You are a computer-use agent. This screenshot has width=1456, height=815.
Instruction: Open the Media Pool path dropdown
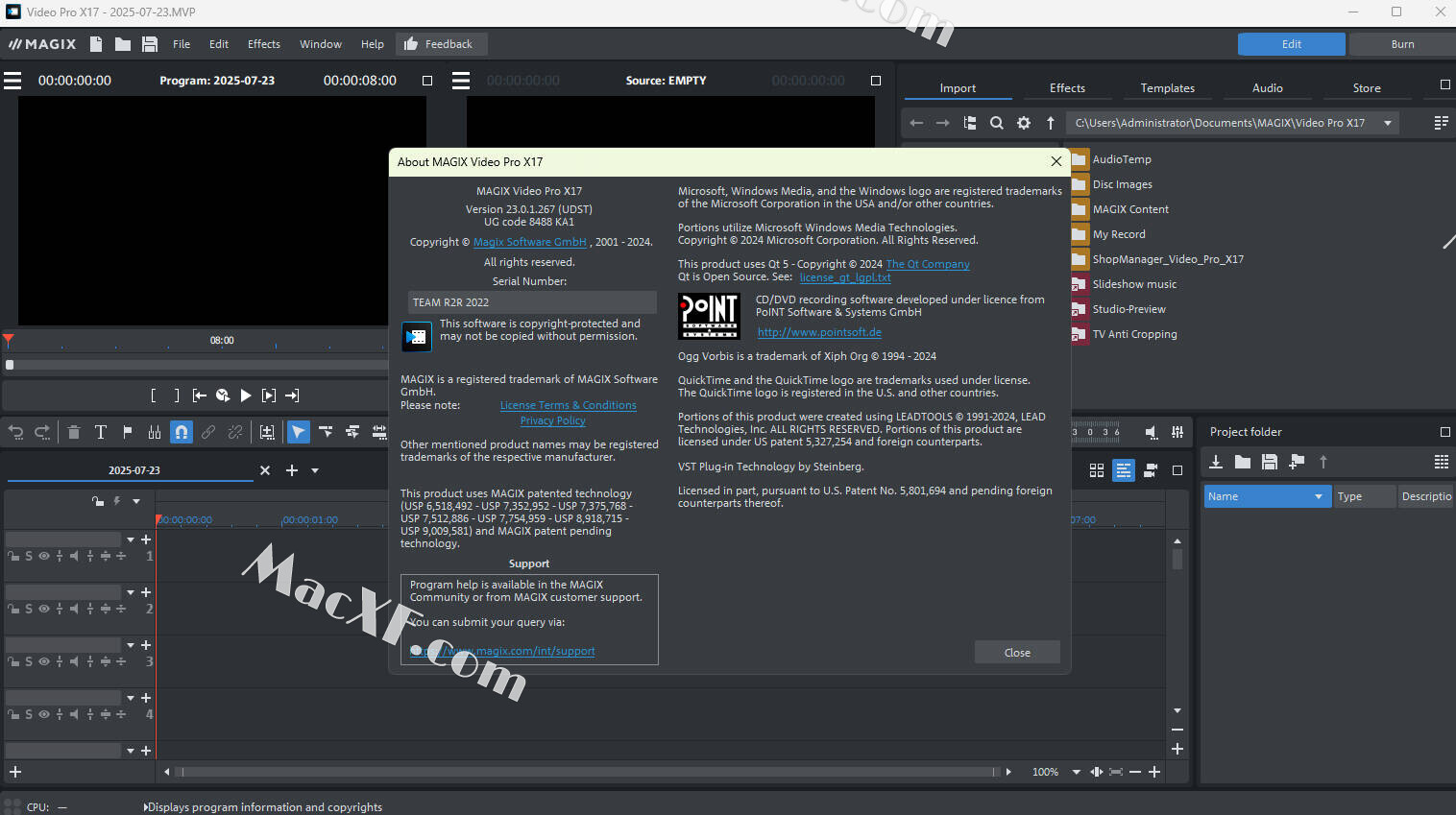[1388, 123]
